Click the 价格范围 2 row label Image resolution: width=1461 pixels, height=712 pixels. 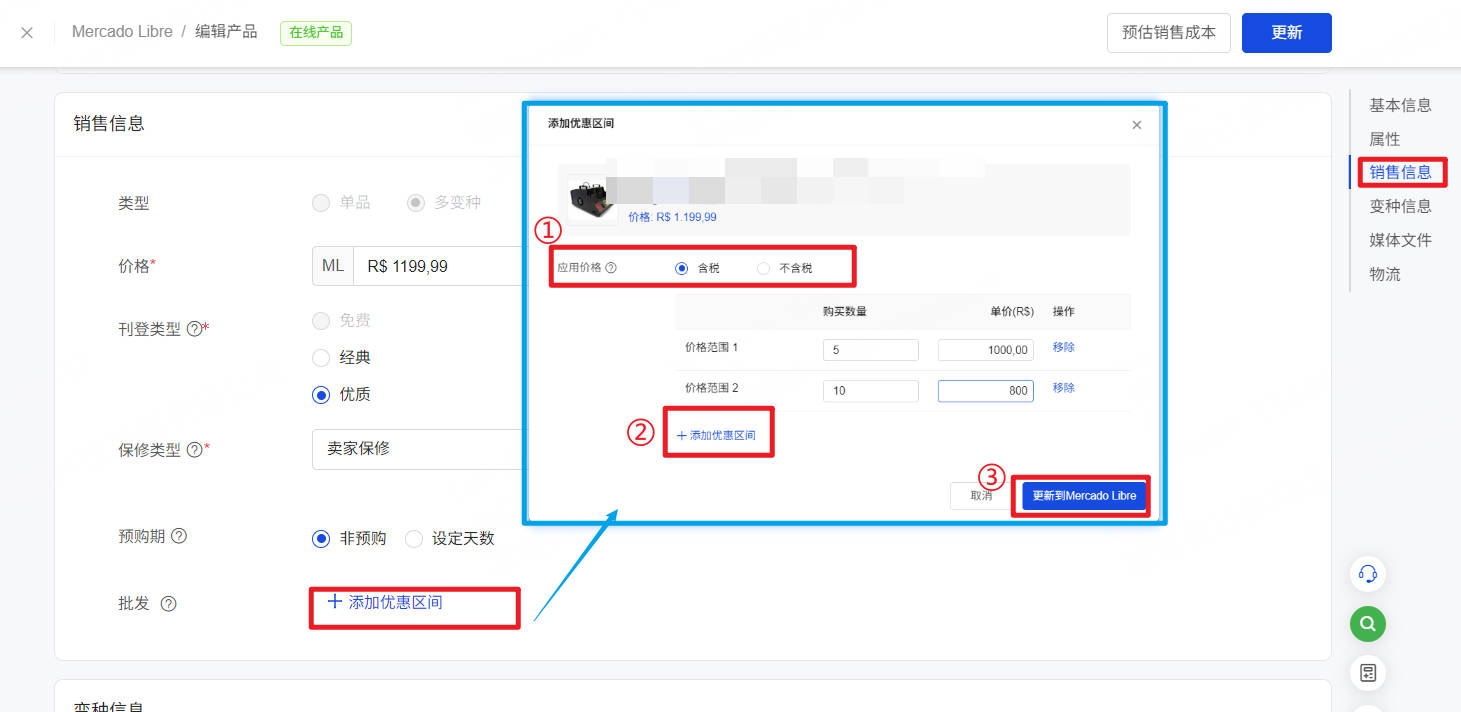click(711, 388)
